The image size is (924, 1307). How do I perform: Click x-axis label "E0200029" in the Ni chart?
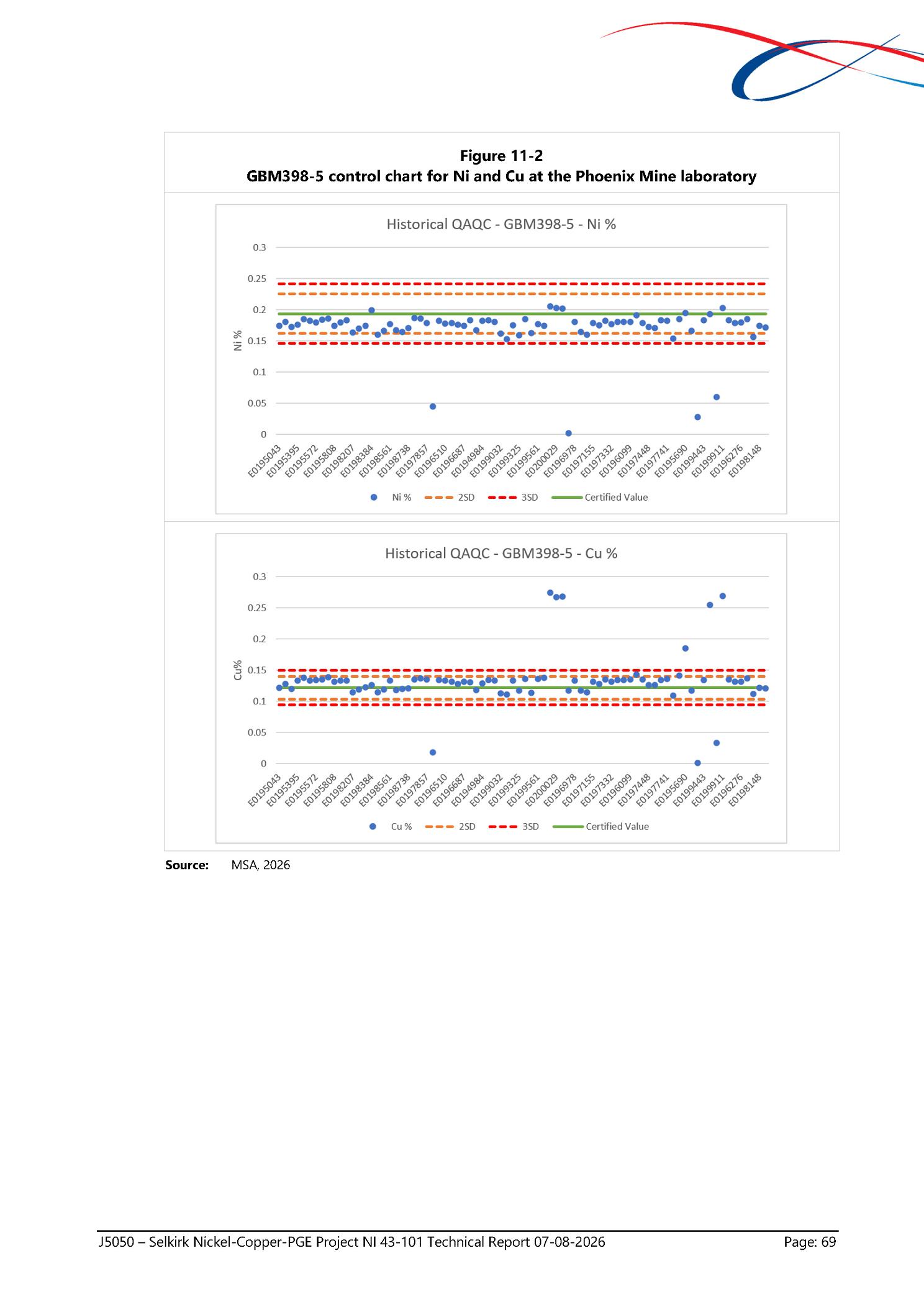[541, 460]
